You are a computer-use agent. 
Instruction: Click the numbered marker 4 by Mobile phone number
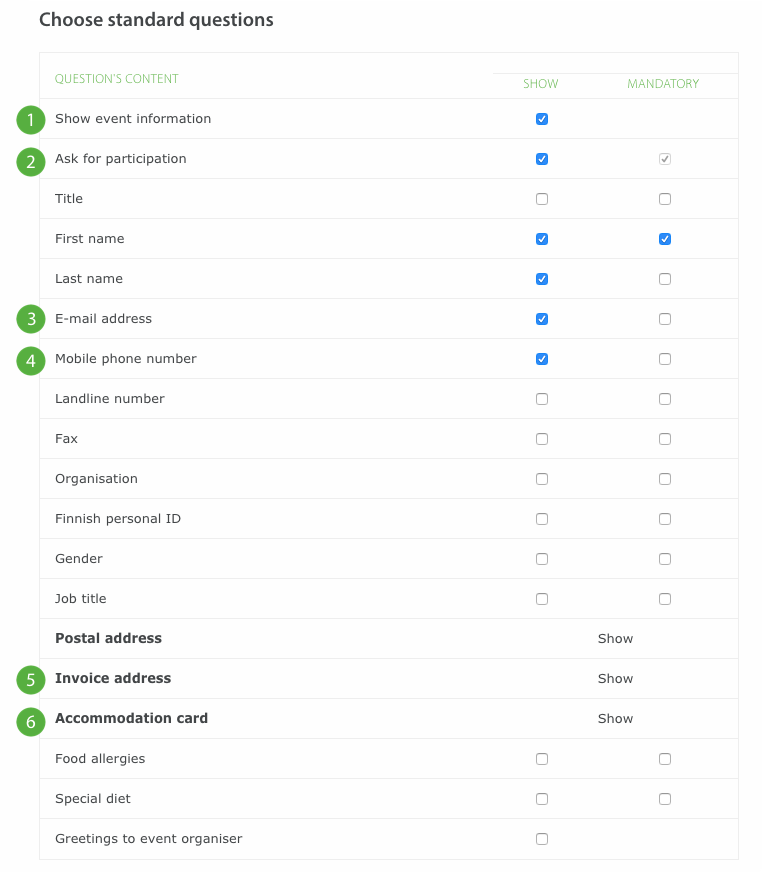[x=30, y=361]
